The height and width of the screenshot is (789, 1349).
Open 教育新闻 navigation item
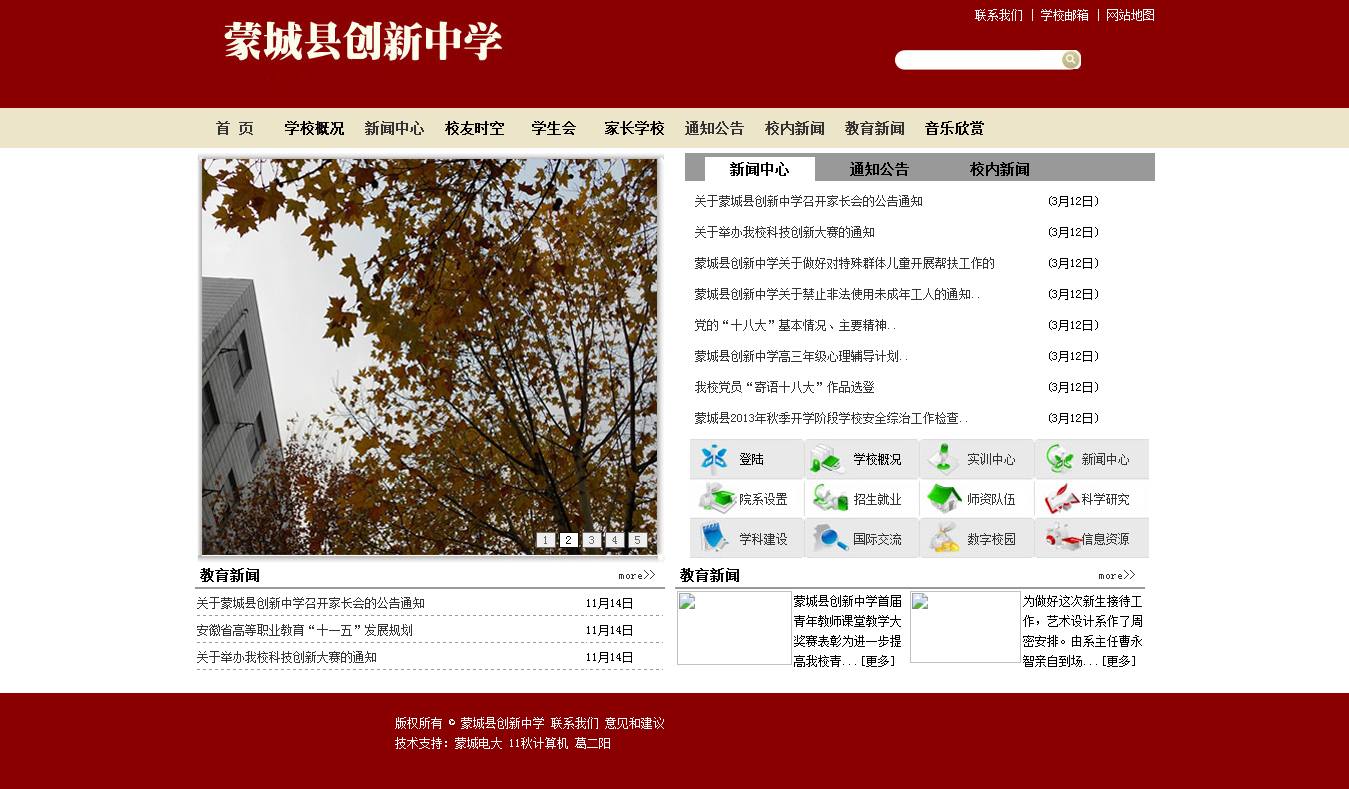(874, 128)
